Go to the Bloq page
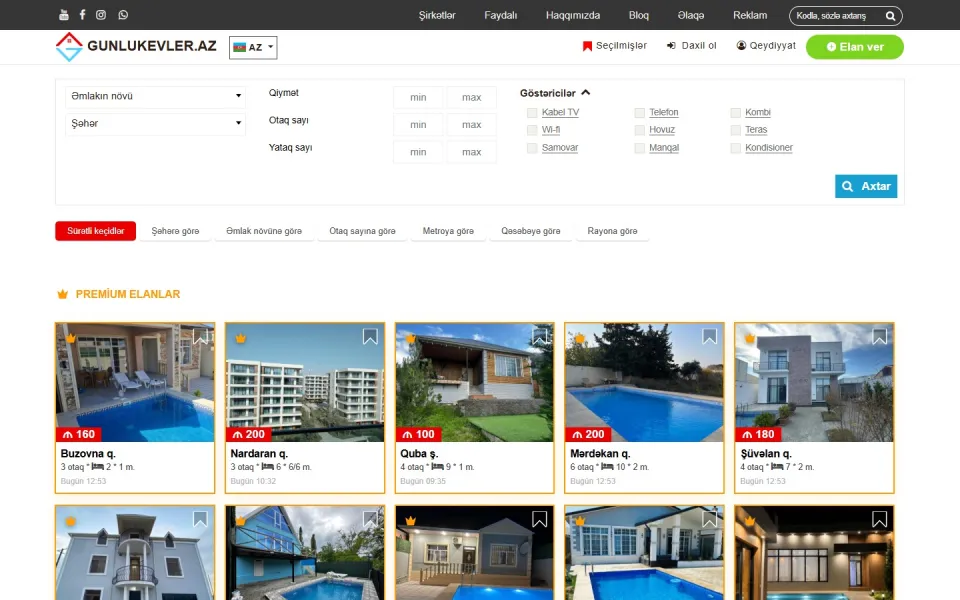This screenshot has height=600, width=960. [x=639, y=15]
